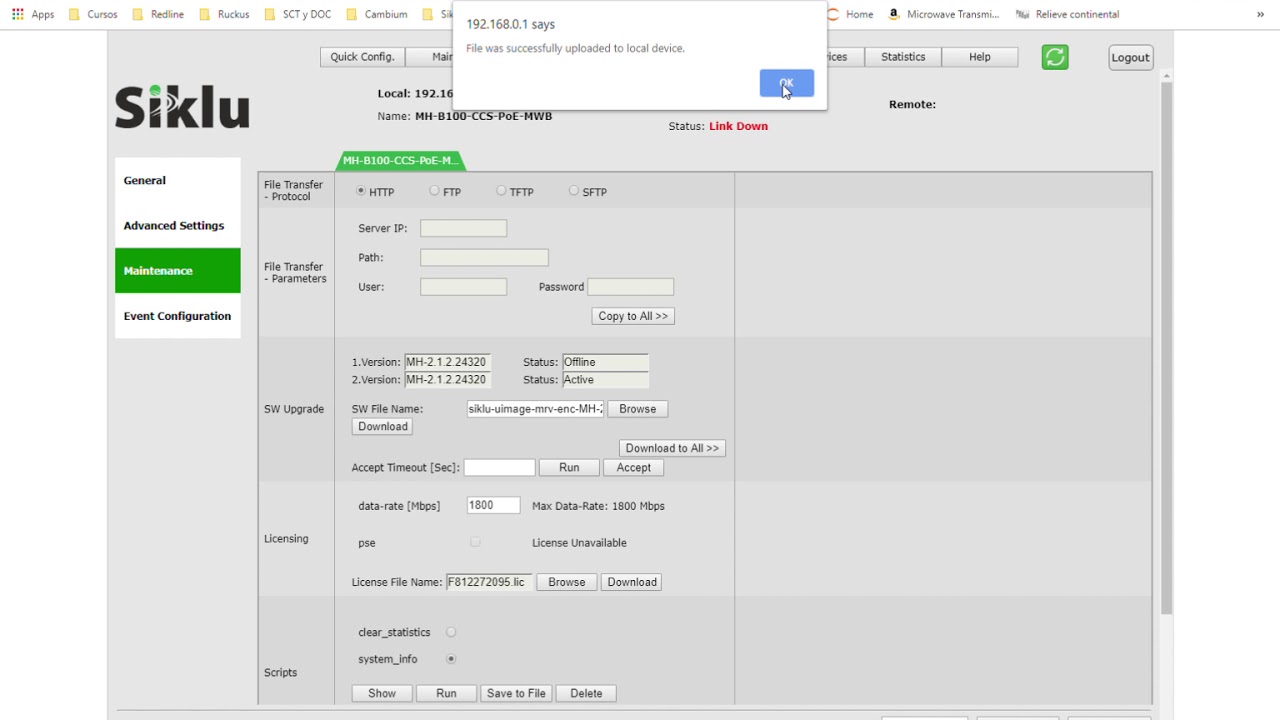Screen dimensions: 1280x720
Task: Click Max Data-Rate: 1800 Mbps text
Action: click(x=598, y=506)
